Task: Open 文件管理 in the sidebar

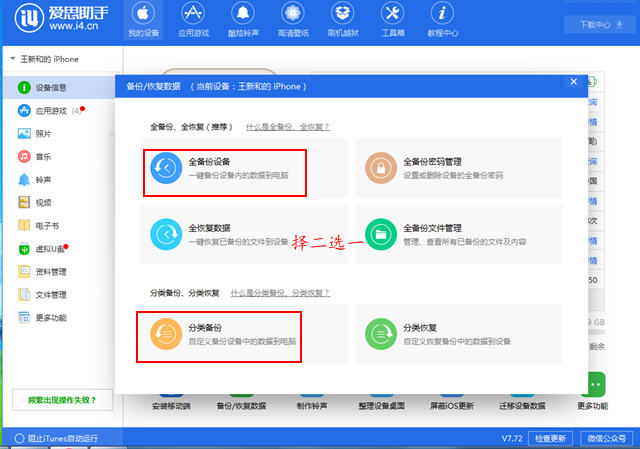Action: [x=50, y=295]
